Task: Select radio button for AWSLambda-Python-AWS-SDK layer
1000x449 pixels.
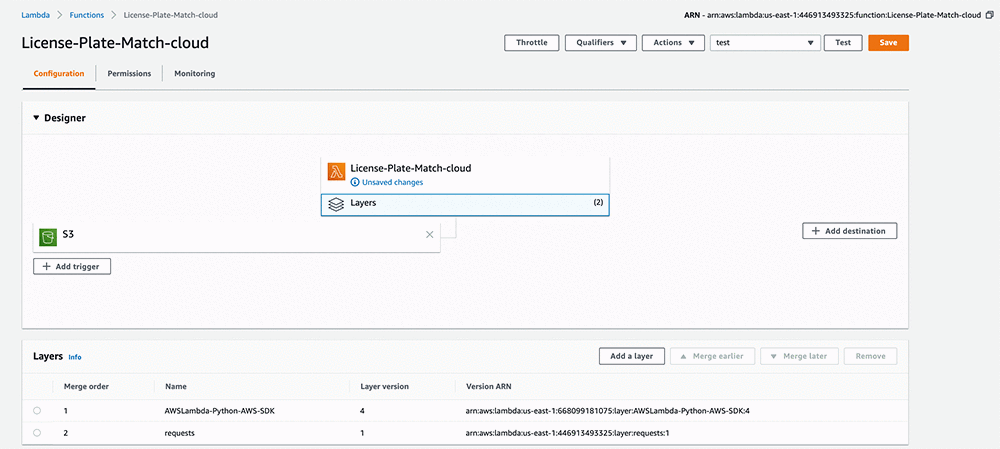Action: pyautogui.click(x=37, y=411)
